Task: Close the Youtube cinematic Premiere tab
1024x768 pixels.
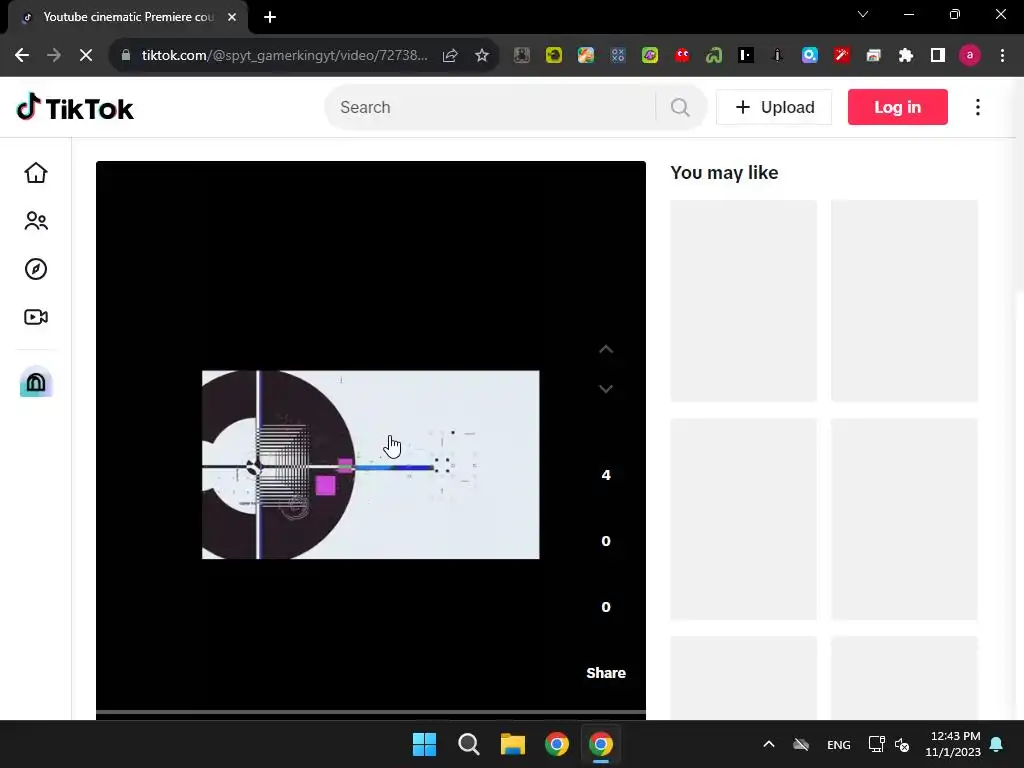Action: click(232, 17)
